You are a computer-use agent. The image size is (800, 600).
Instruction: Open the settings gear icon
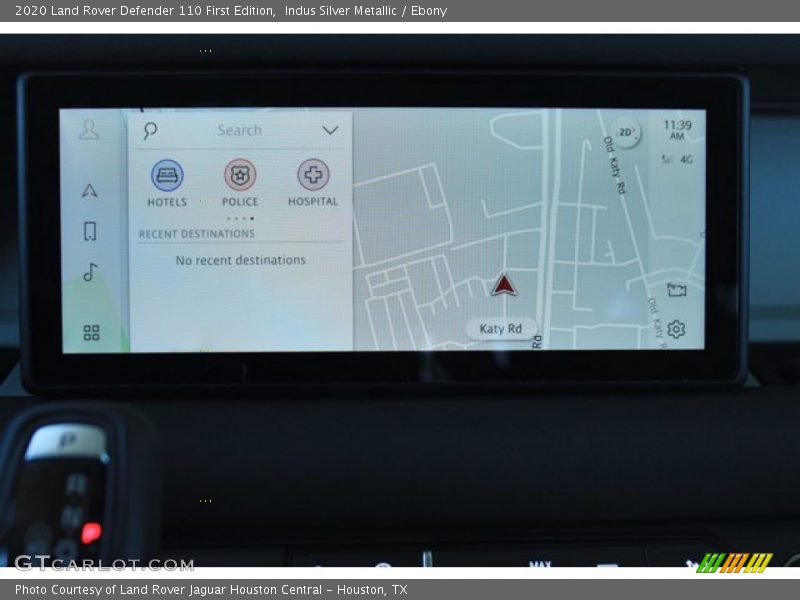[676, 329]
